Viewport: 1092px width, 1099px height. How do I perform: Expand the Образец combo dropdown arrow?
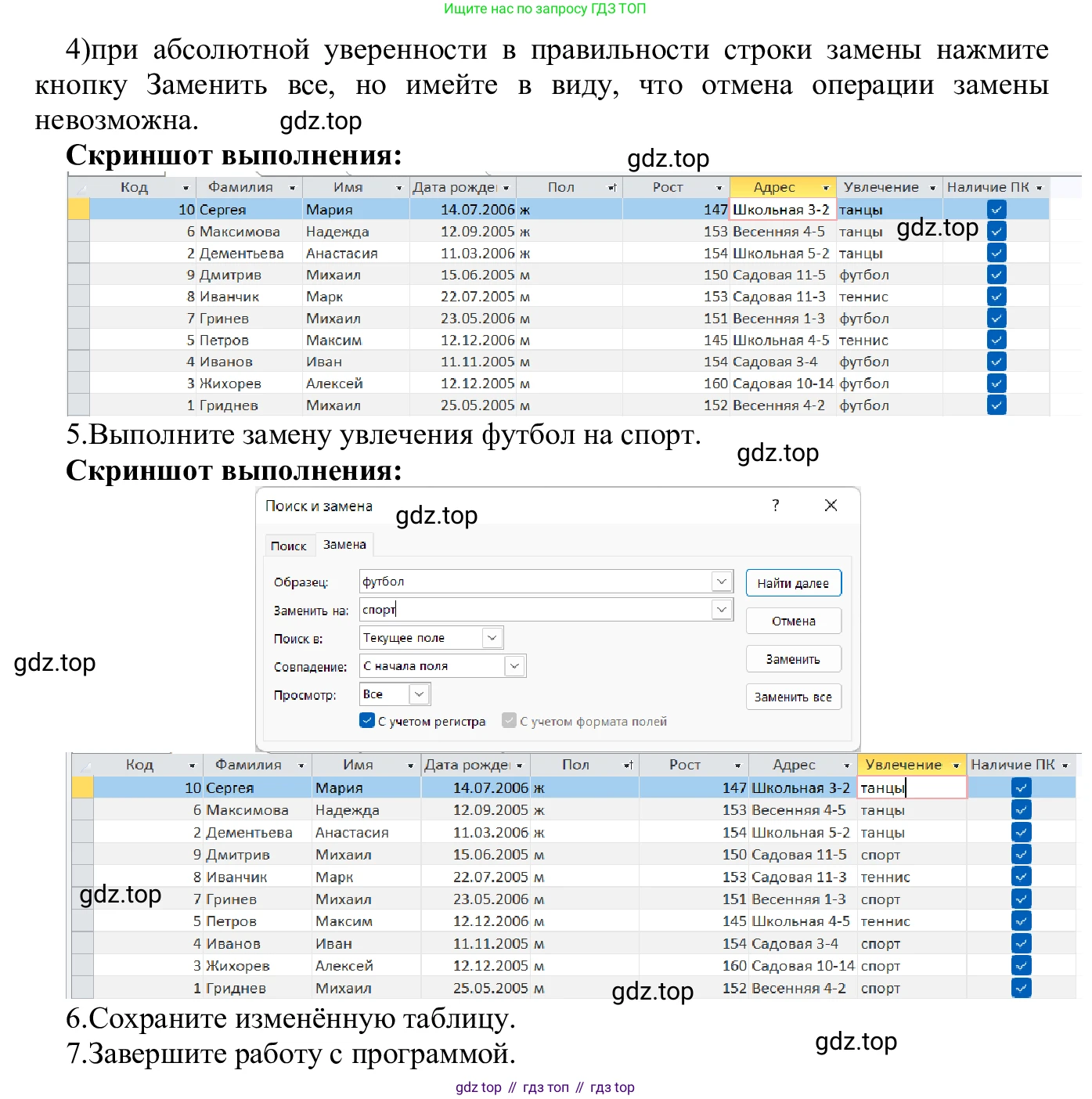point(722,582)
